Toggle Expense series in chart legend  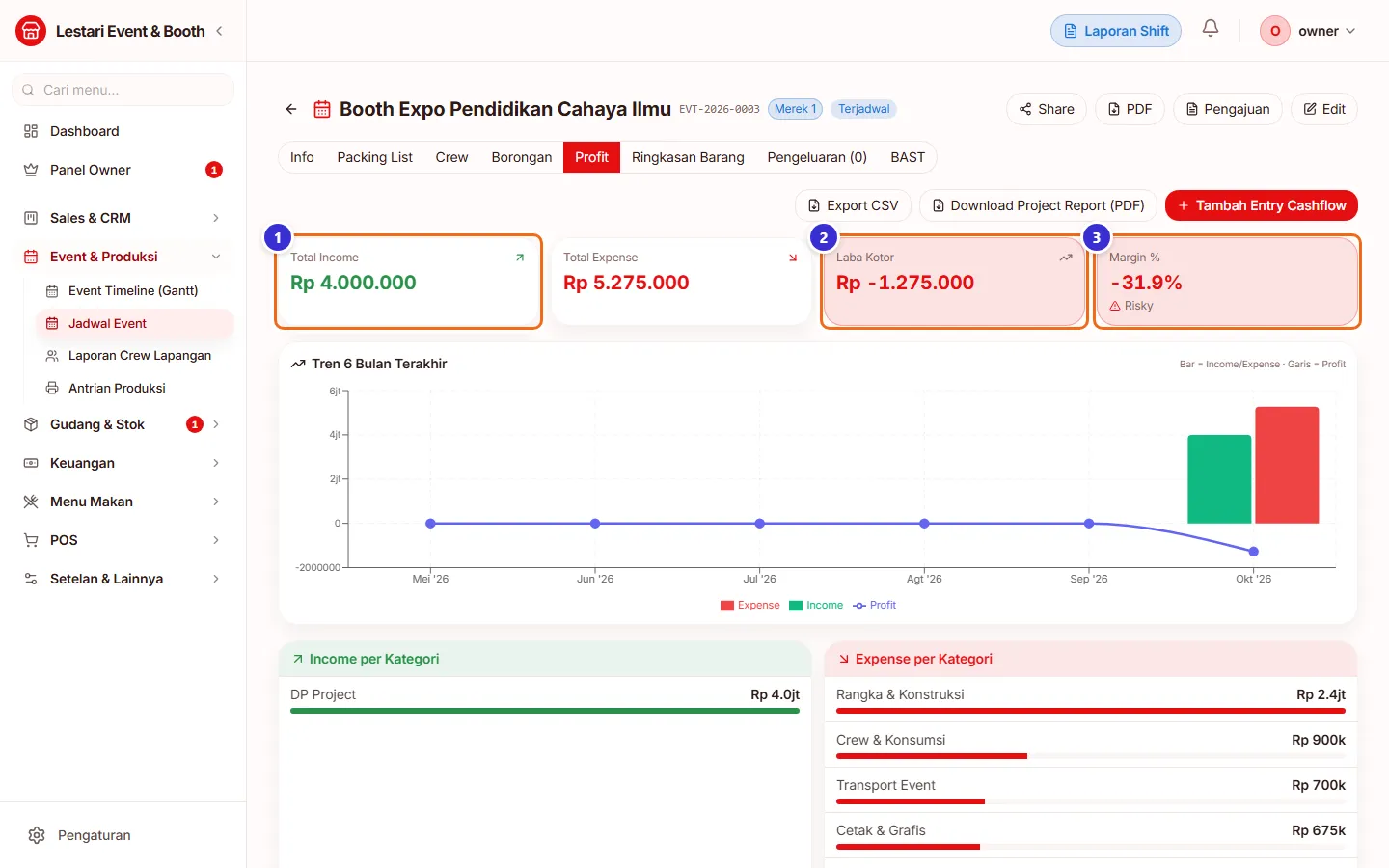click(x=750, y=606)
